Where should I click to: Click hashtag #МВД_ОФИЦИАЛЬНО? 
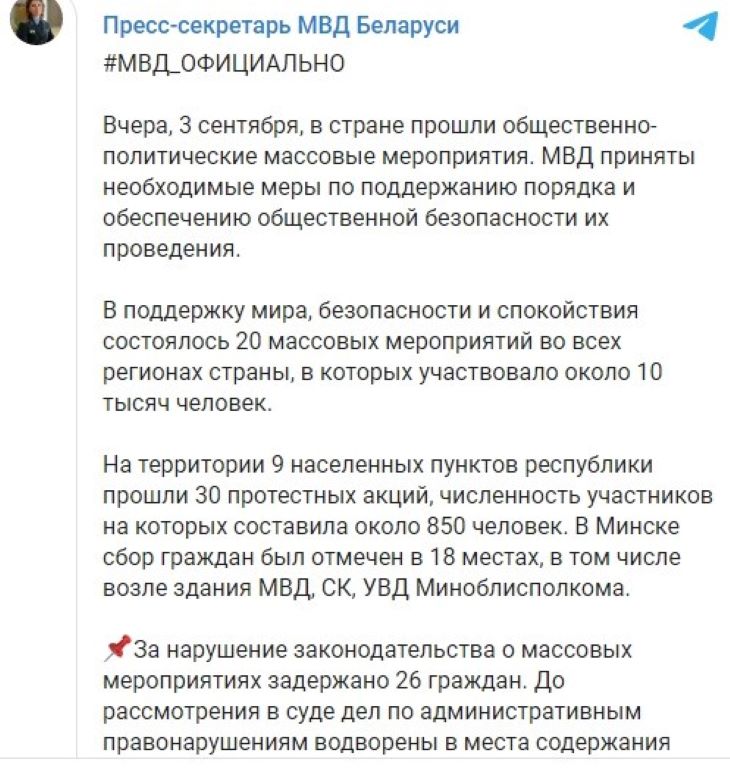[x=223, y=63]
